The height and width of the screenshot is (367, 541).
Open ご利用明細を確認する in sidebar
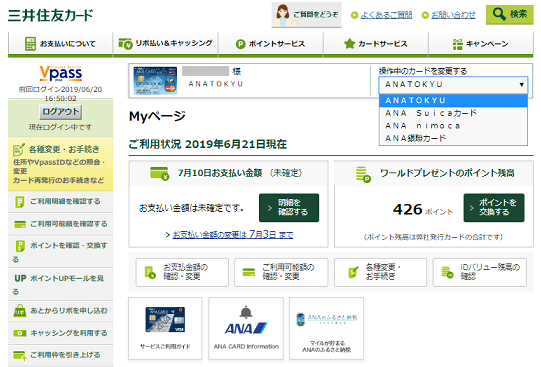tap(61, 201)
